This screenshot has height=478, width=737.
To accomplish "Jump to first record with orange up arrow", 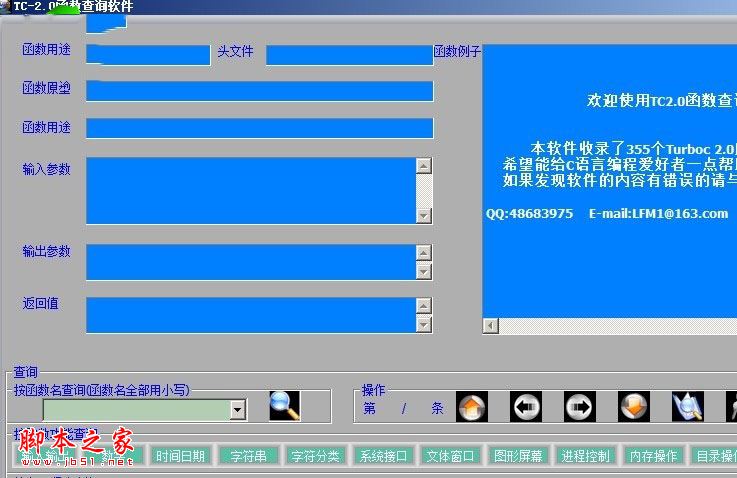I will tap(472, 407).
